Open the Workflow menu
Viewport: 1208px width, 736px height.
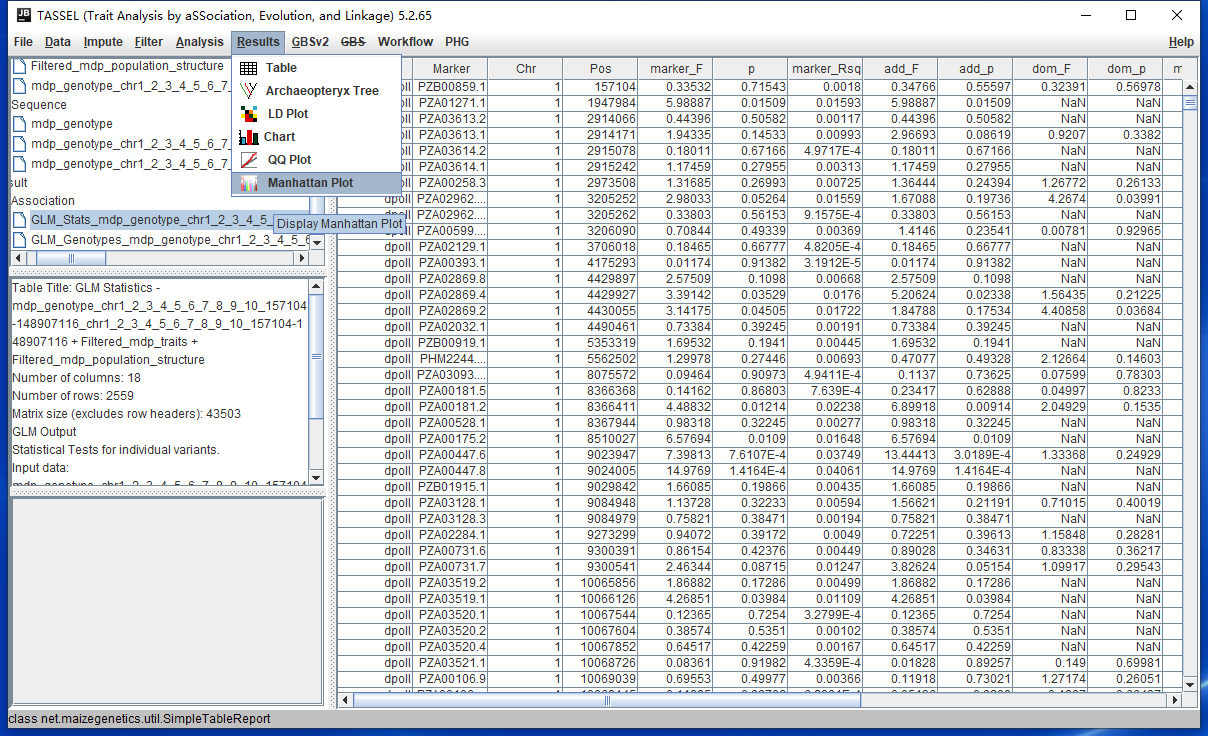(x=405, y=42)
